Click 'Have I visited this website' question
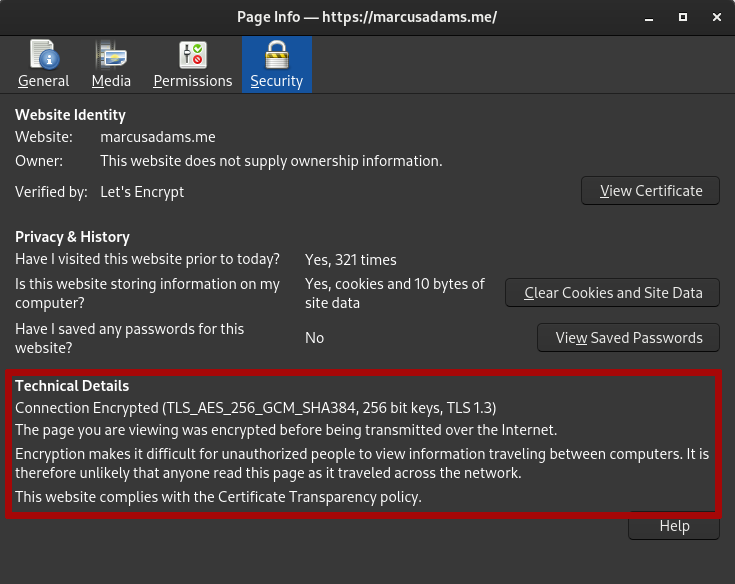The height and width of the screenshot is (584, 735). tap(147, 259)
